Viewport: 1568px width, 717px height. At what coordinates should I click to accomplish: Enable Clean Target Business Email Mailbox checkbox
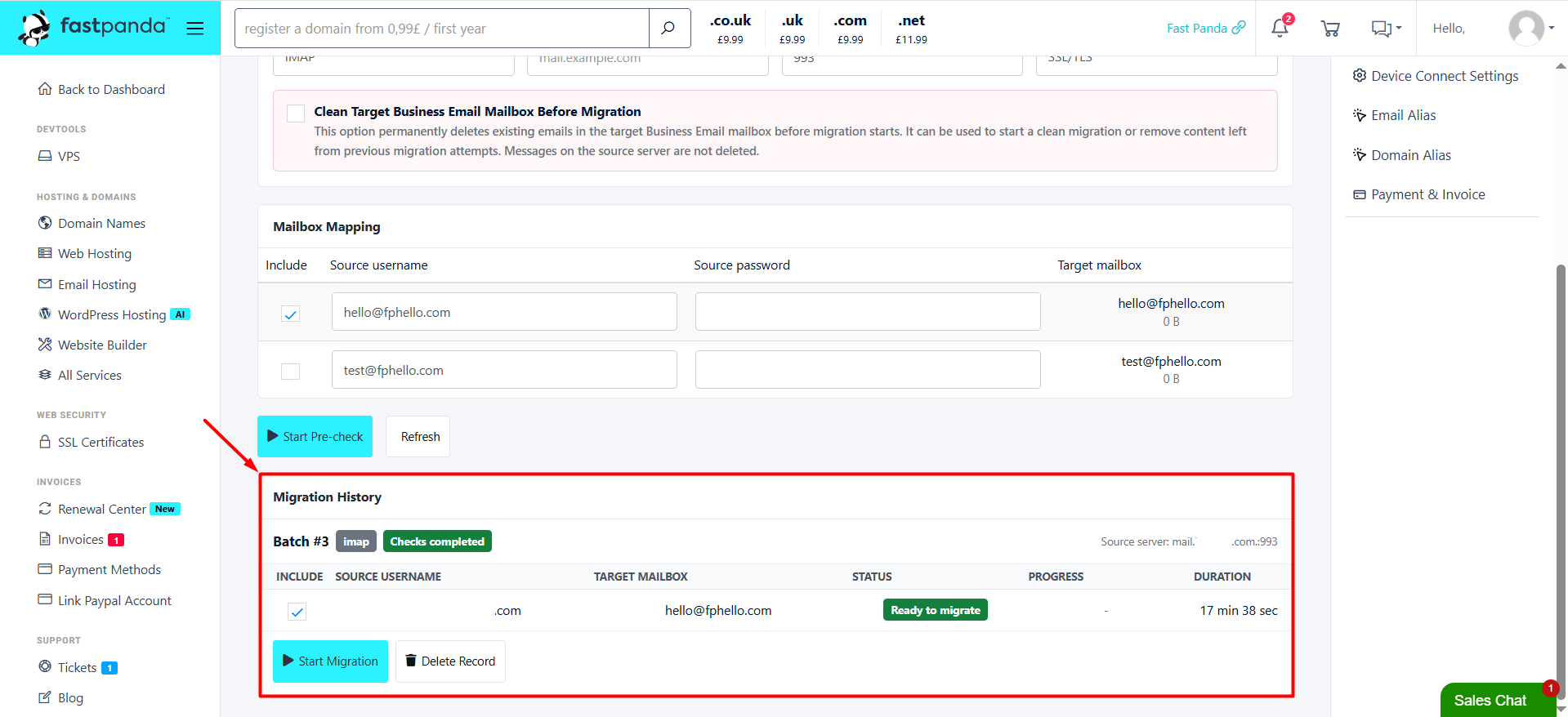click(296, 113)
